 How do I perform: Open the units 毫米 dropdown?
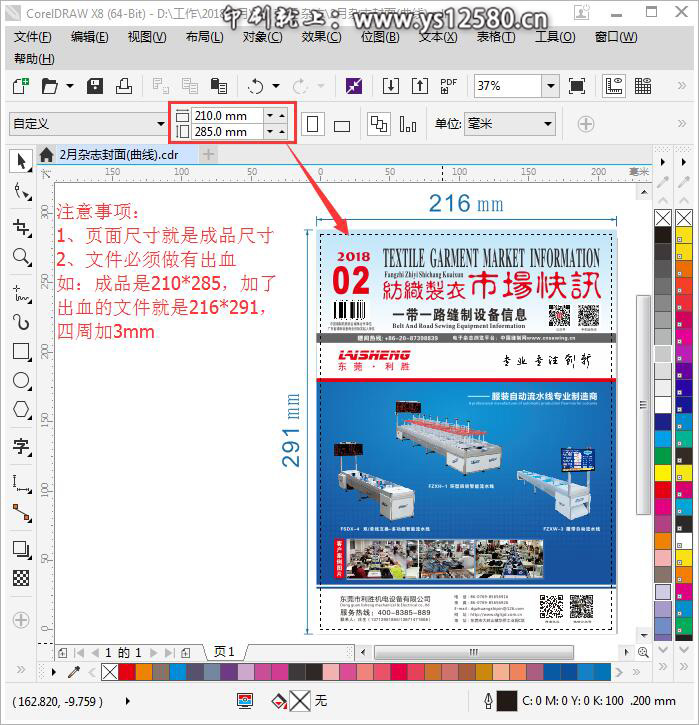[x=547, y=124]
